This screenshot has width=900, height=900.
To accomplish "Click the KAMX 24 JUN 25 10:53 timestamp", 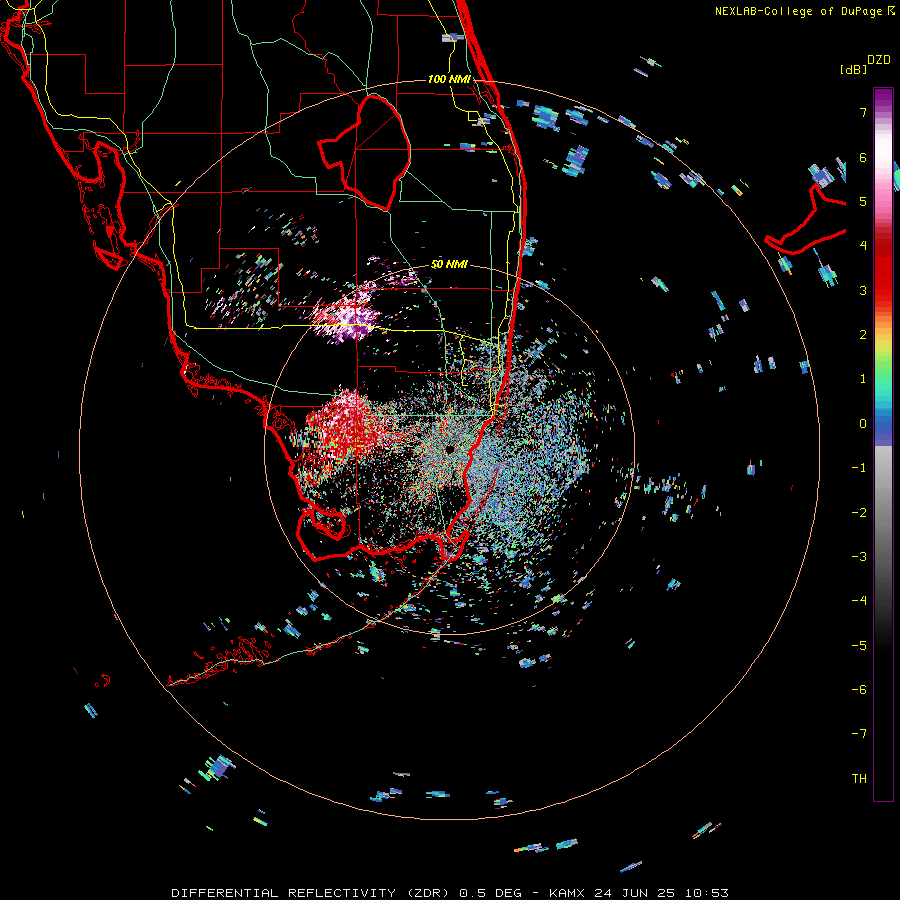I will tap(639, 893).
